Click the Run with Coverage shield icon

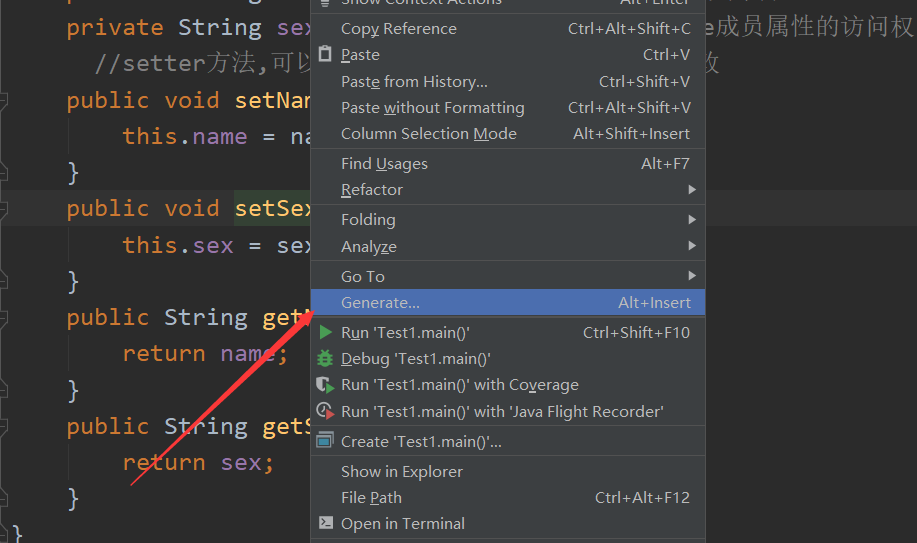[x=325, y=384]
